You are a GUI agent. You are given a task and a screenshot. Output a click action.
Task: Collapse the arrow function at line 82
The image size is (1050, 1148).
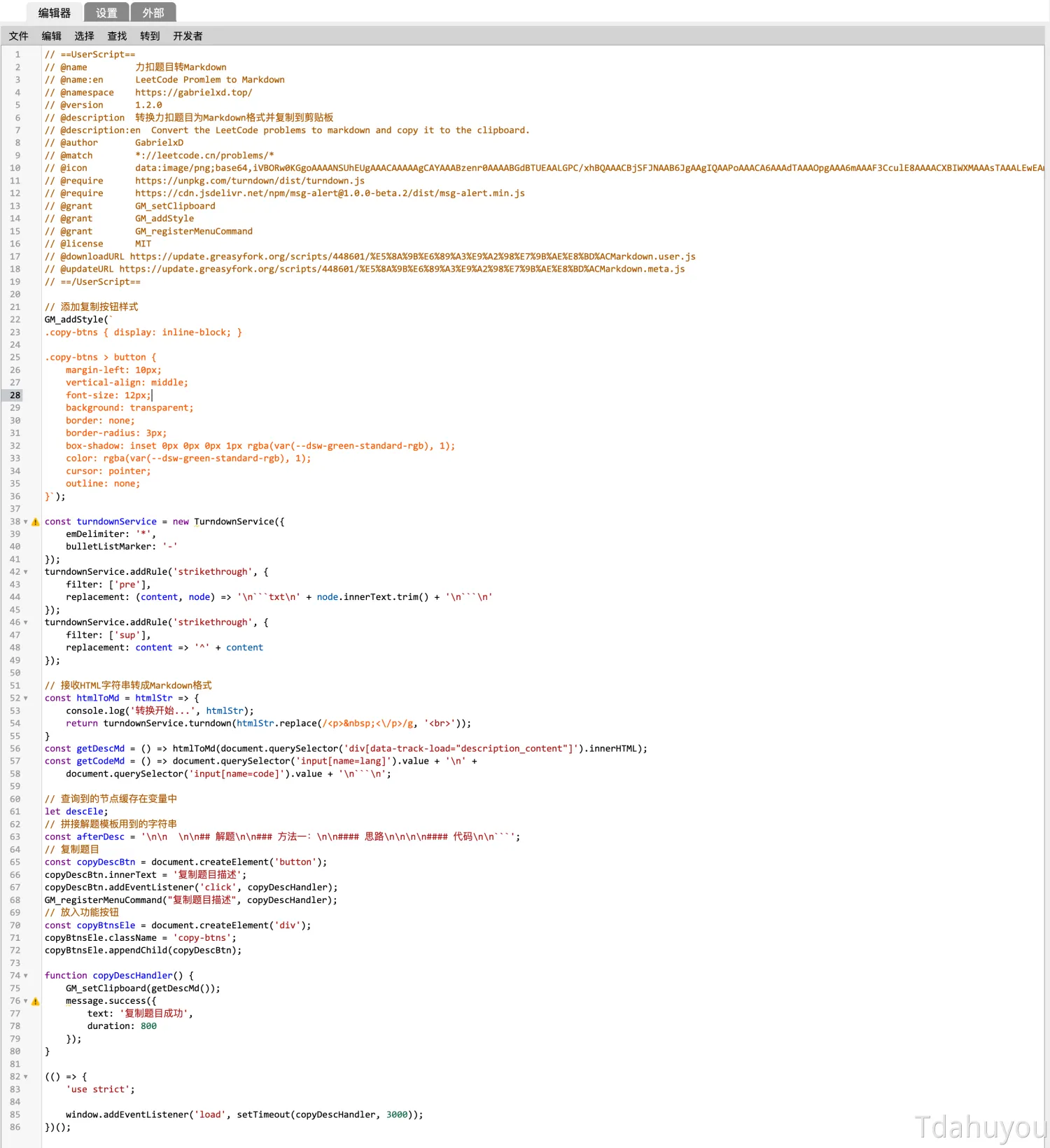pos(26,1077)
